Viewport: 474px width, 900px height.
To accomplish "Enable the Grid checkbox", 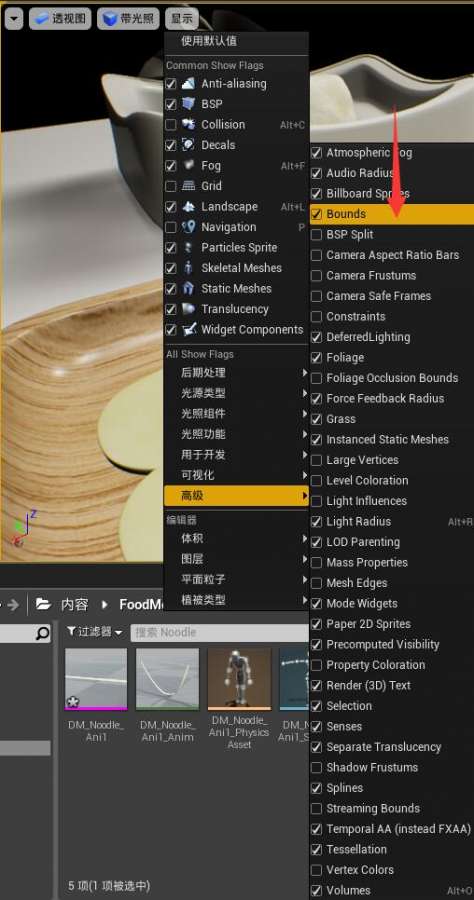I will pos(170,186).
